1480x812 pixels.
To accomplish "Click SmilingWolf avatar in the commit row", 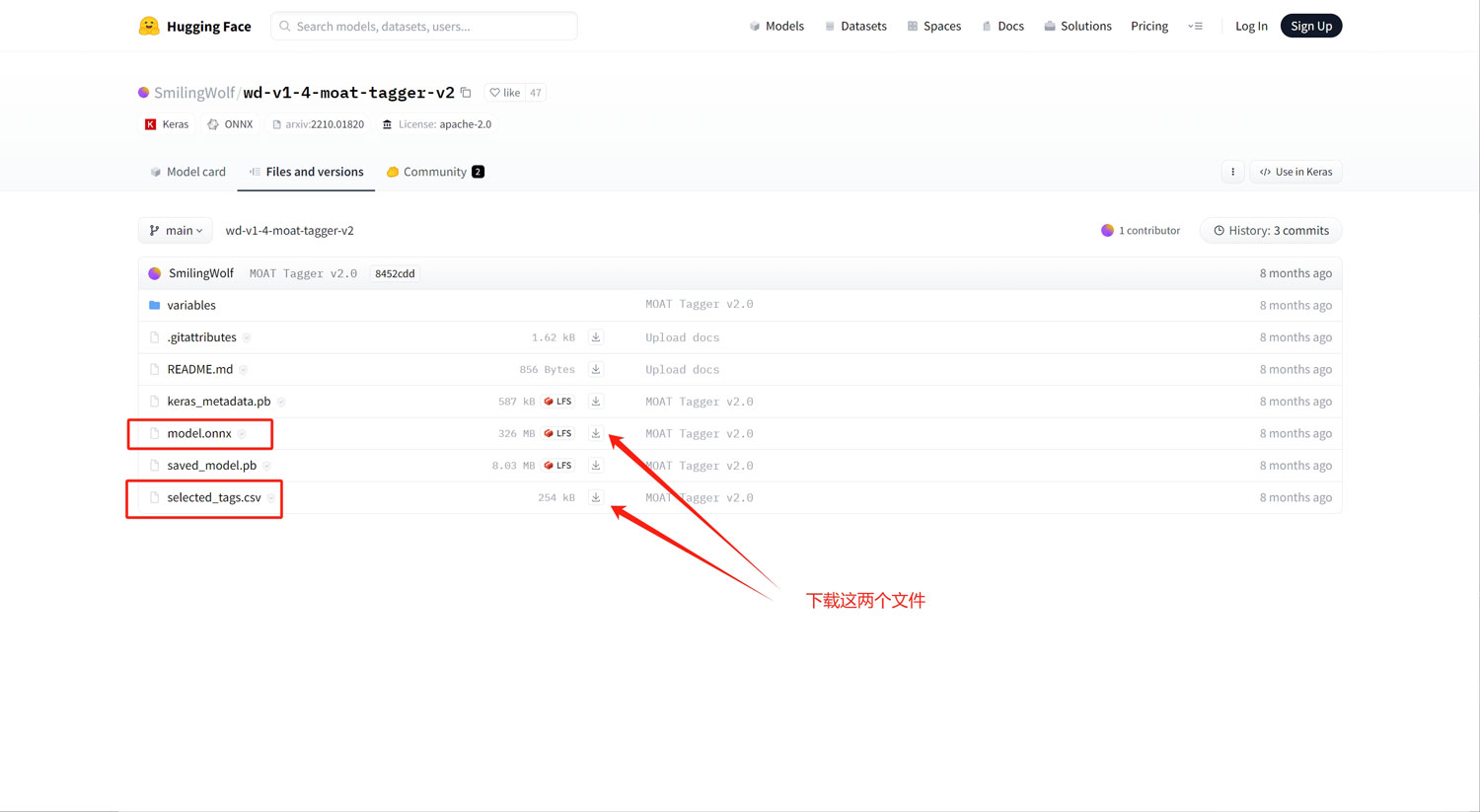I will (155, 273).
